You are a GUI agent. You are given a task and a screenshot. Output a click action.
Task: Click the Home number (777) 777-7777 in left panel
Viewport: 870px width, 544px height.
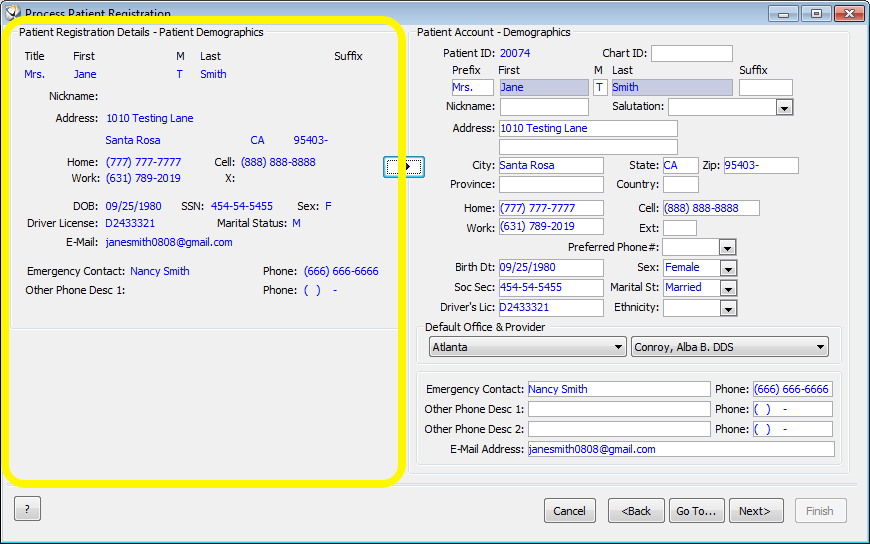pos(143,162)
